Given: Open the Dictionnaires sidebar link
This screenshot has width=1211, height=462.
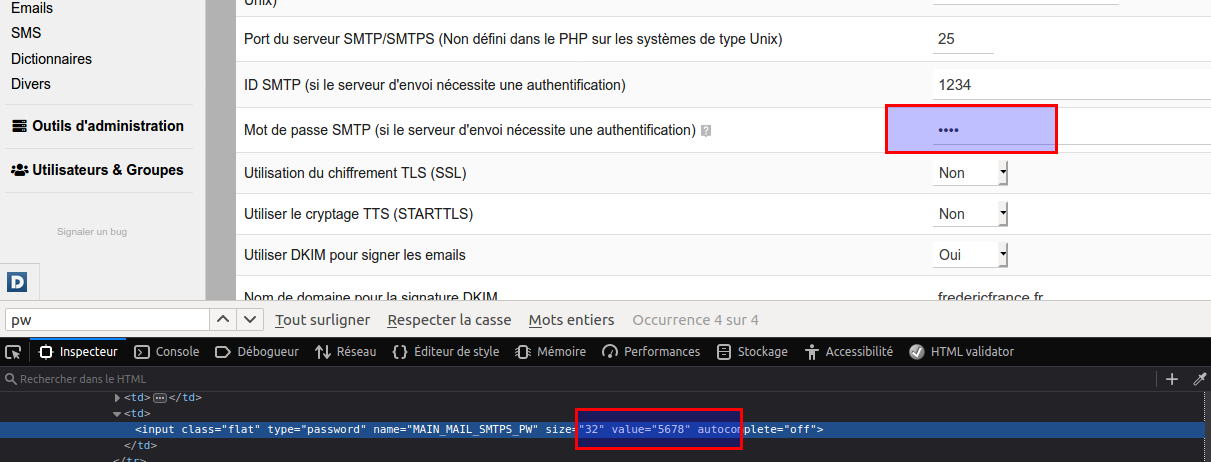Looking at the screenshot, I should [x=51, y=59].
